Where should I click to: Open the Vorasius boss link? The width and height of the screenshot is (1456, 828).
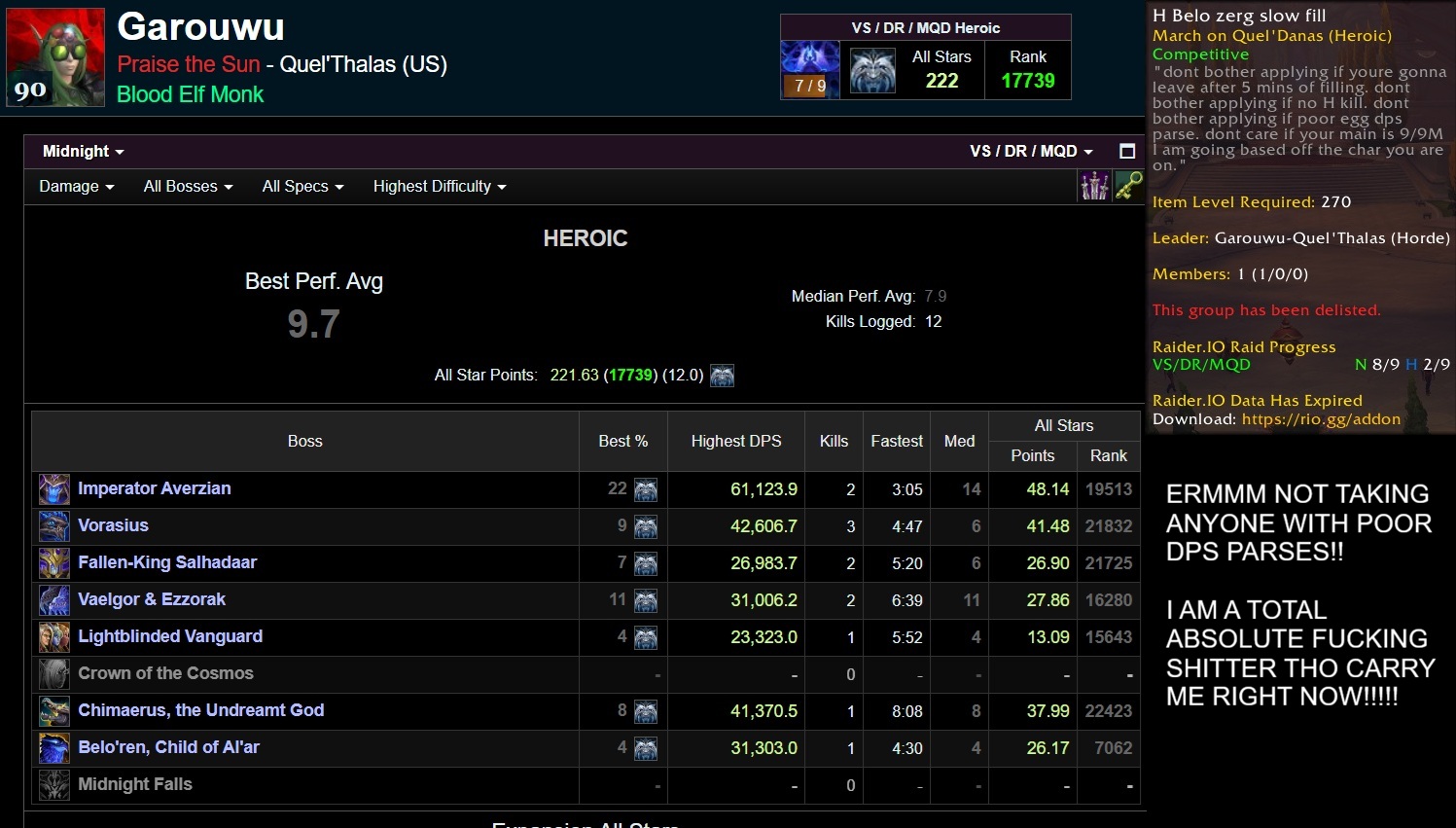[x=113, y=525]
